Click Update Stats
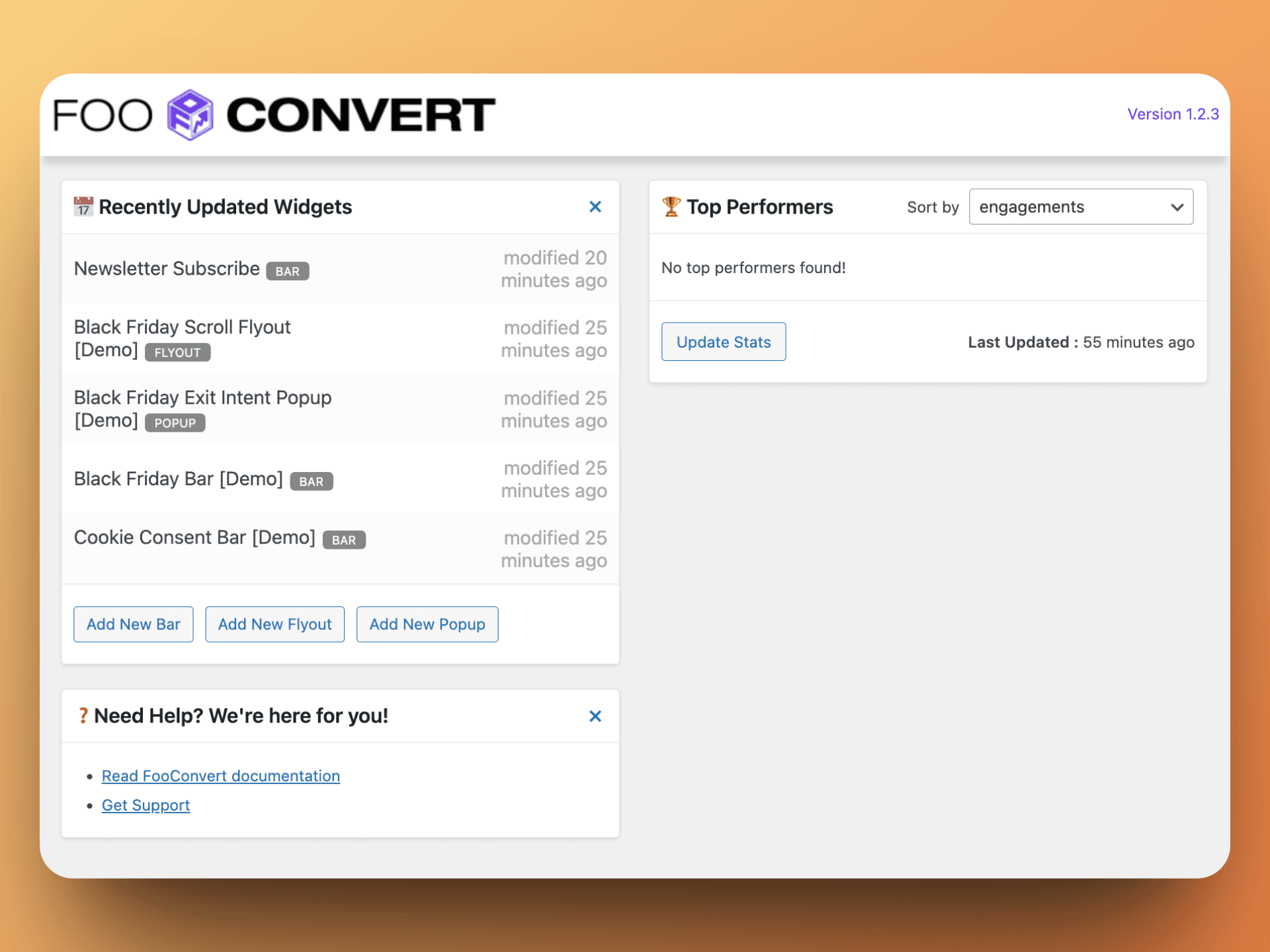This screenshot has height=952, width=1270. (x=723, y=342)
